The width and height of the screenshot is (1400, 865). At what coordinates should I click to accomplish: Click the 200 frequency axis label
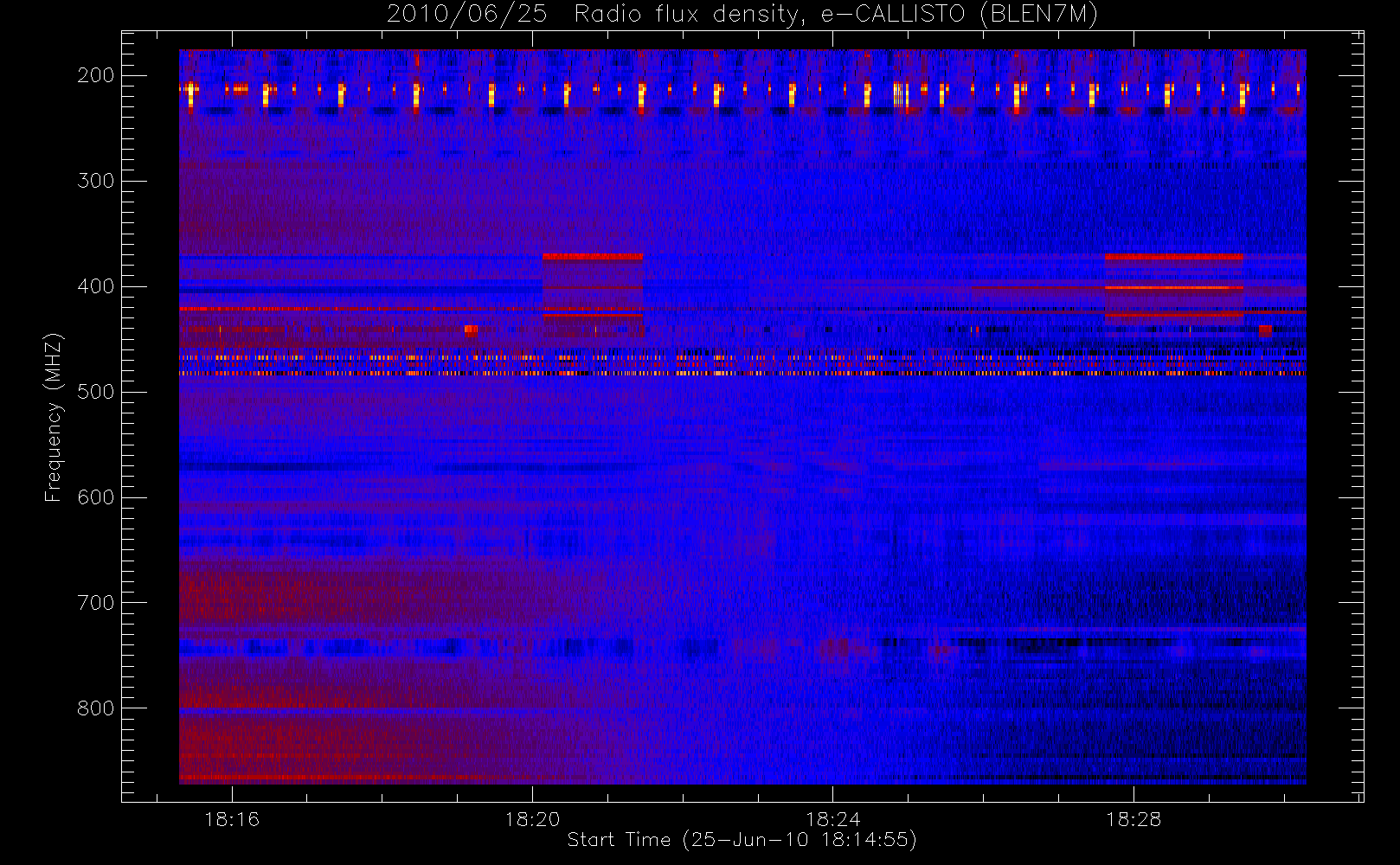(96, 75)
